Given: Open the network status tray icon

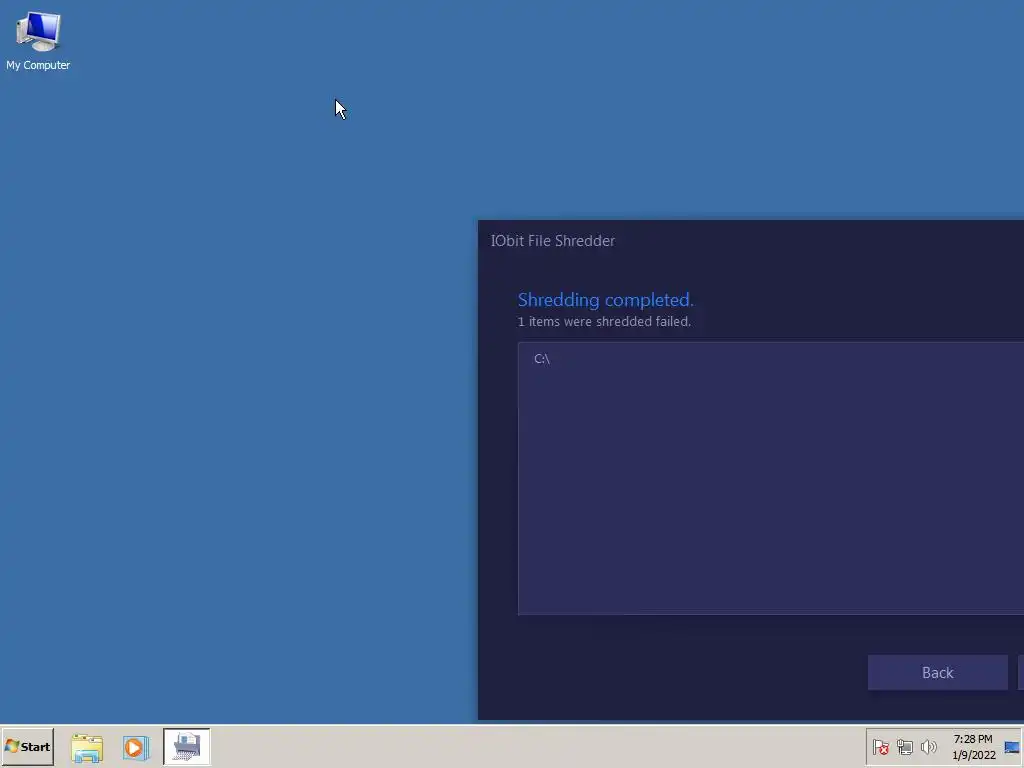Looking at the screenshot, I should point(904,747).
